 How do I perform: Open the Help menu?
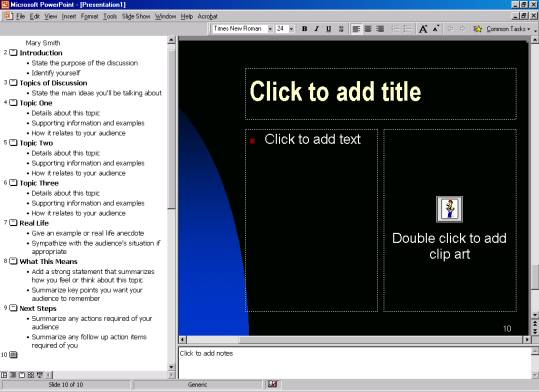point(187,16)
